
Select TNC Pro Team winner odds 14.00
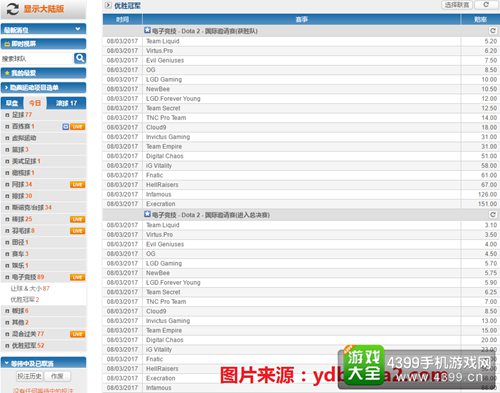click(x=489, y=118)
